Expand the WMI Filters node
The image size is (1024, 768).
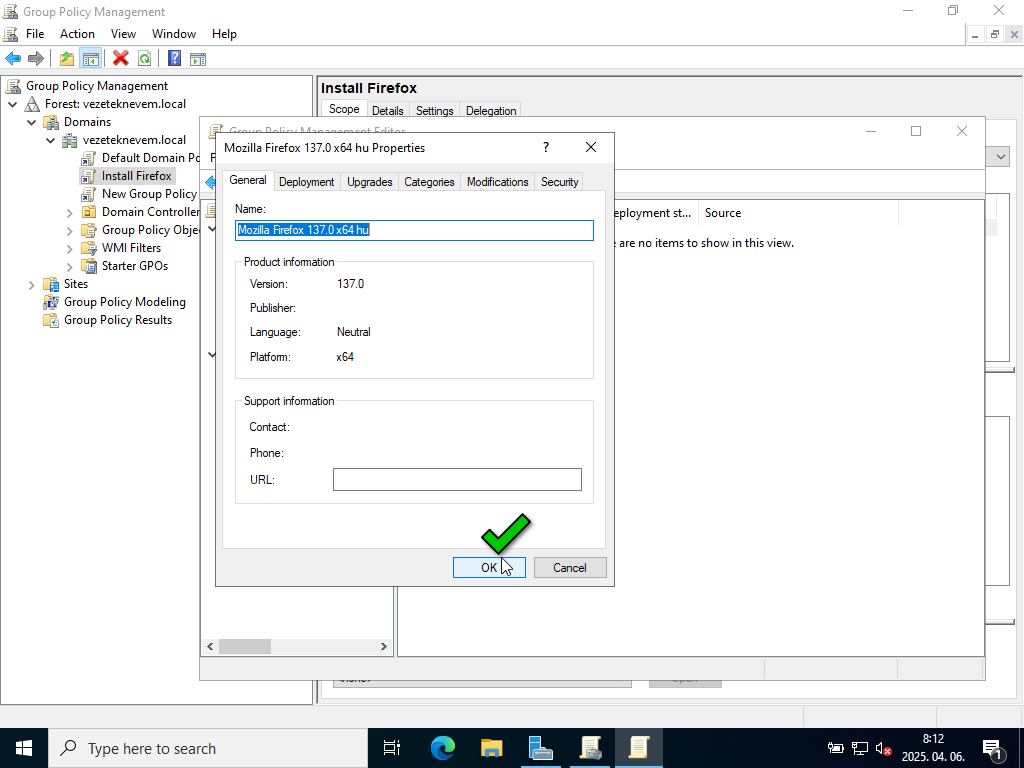coord(70,248)
